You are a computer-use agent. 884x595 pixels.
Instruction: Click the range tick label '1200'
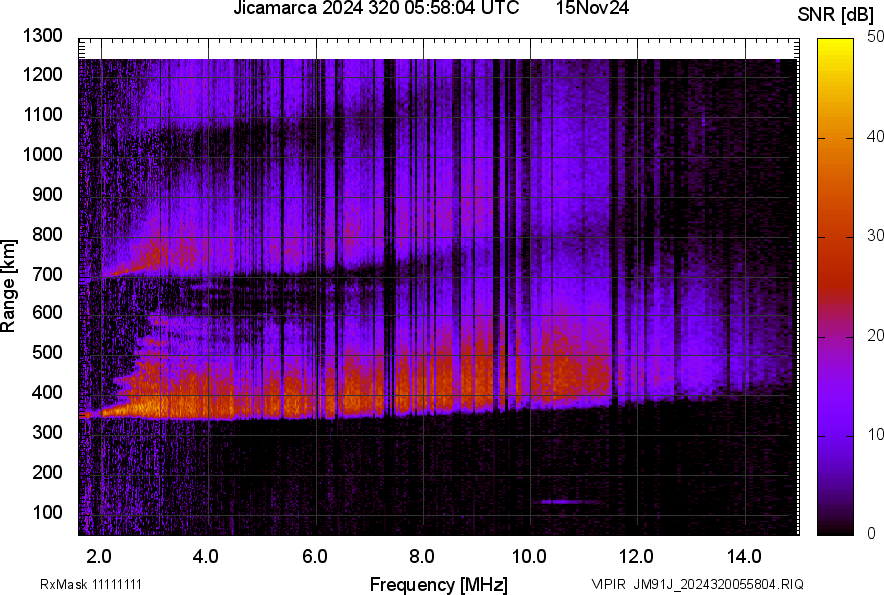[x=43, y=74]
